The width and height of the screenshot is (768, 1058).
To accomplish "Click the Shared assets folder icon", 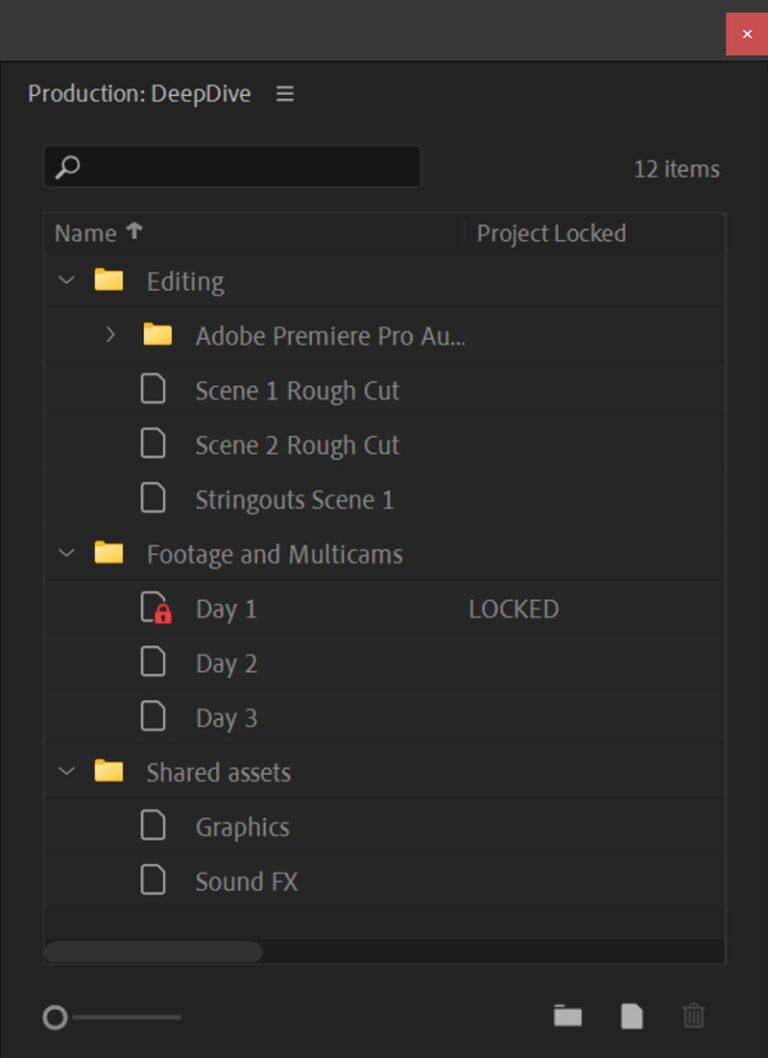I will (x=108, y=771).
